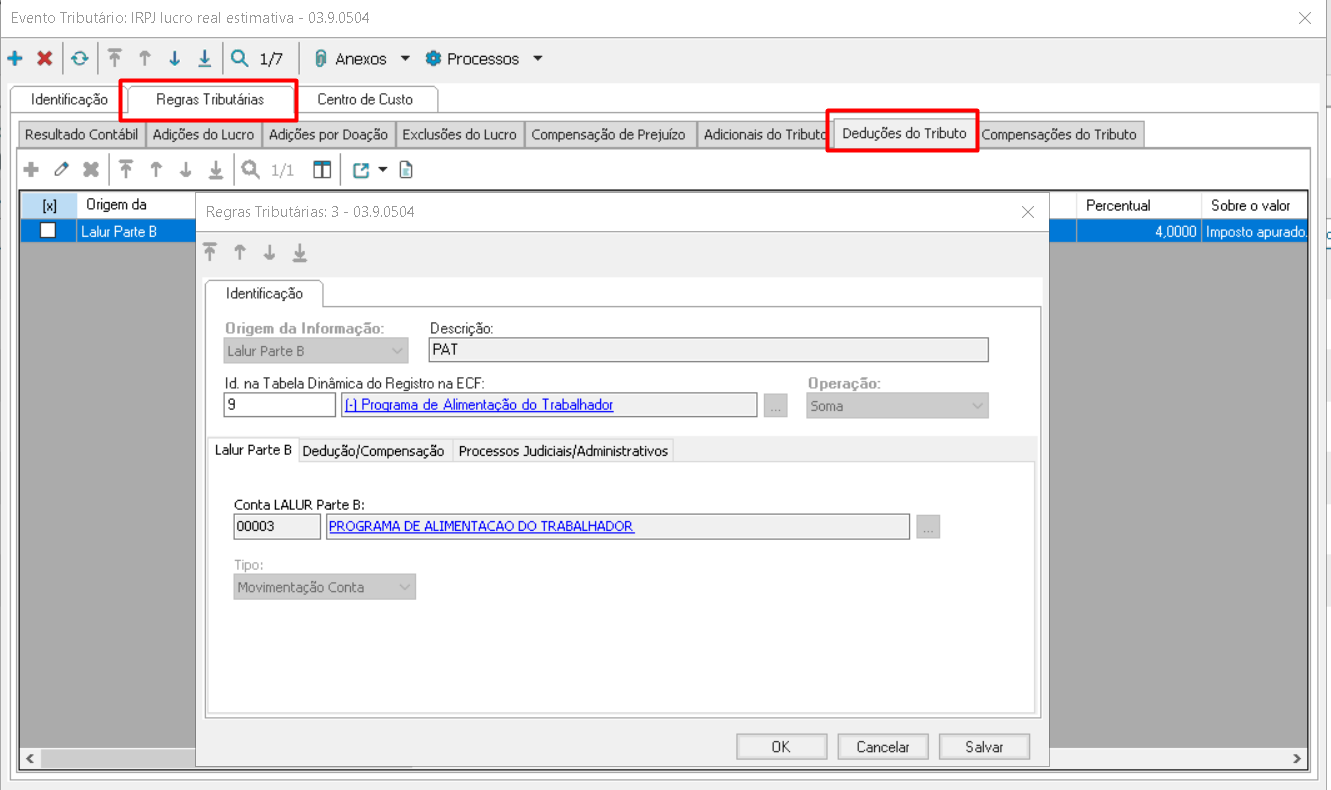This screenshot has width=1331, height=790.
Task: Move to the next row in the grid toolbar
Action: pos(185,170)
